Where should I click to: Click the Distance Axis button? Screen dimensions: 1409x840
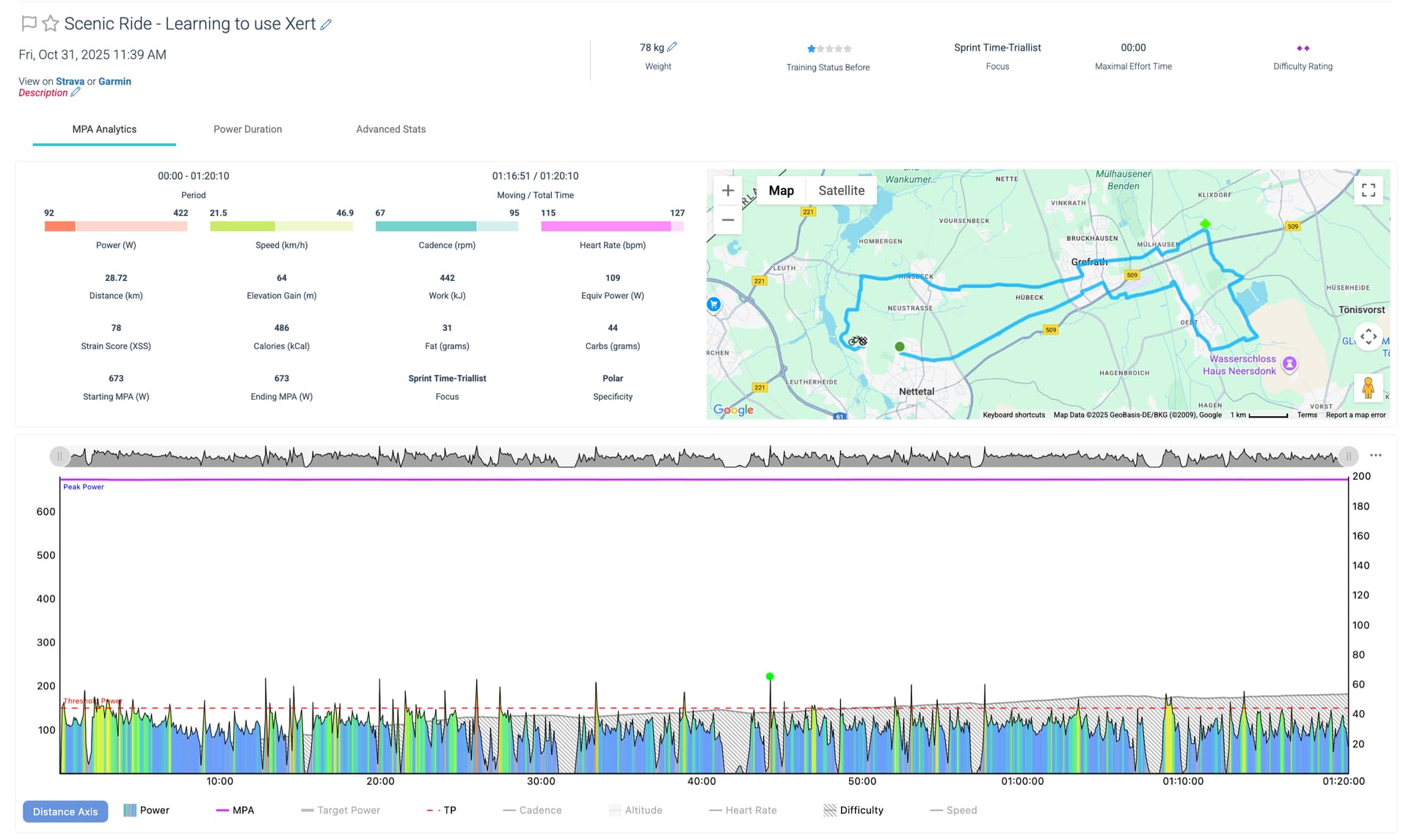coord(65,811)
